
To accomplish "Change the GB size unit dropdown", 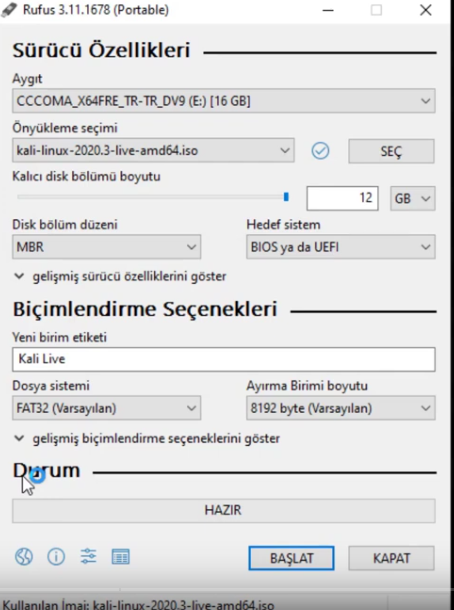I will click(412, 198).
